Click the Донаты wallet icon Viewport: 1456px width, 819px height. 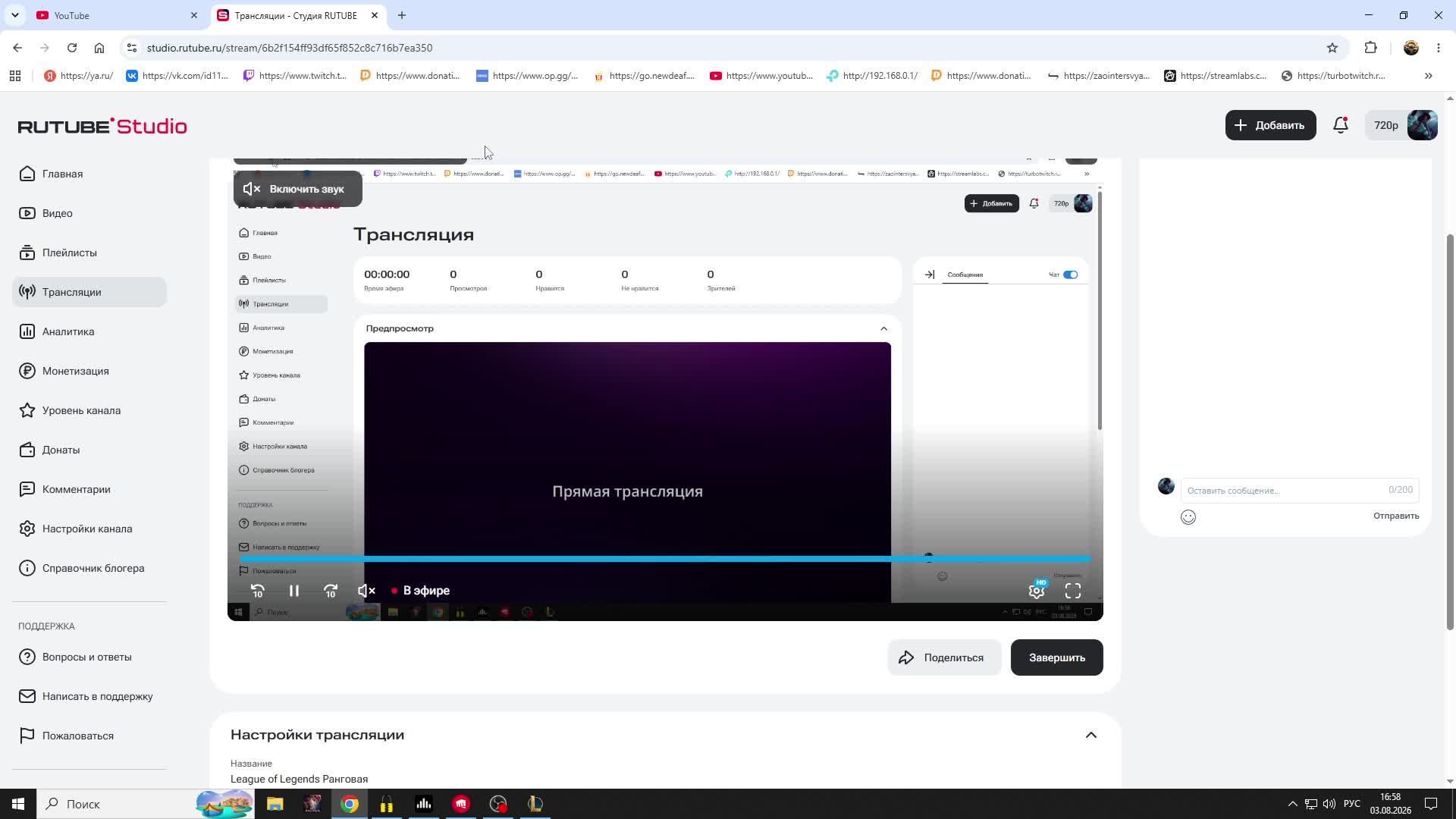27,450
